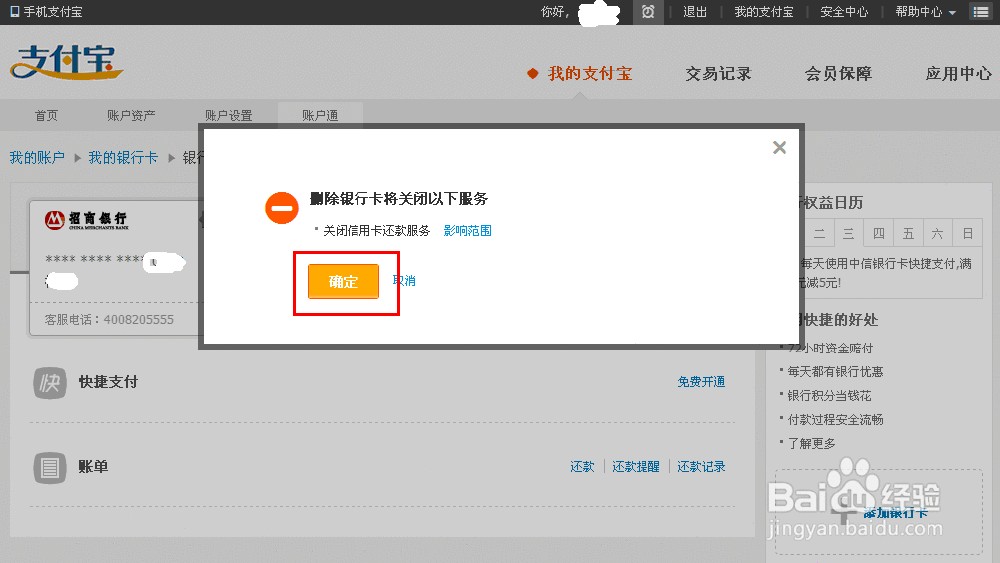Select 会员保障 navigation tab
The height and width of the screenshot is (563, 1000).
(838, 73)
